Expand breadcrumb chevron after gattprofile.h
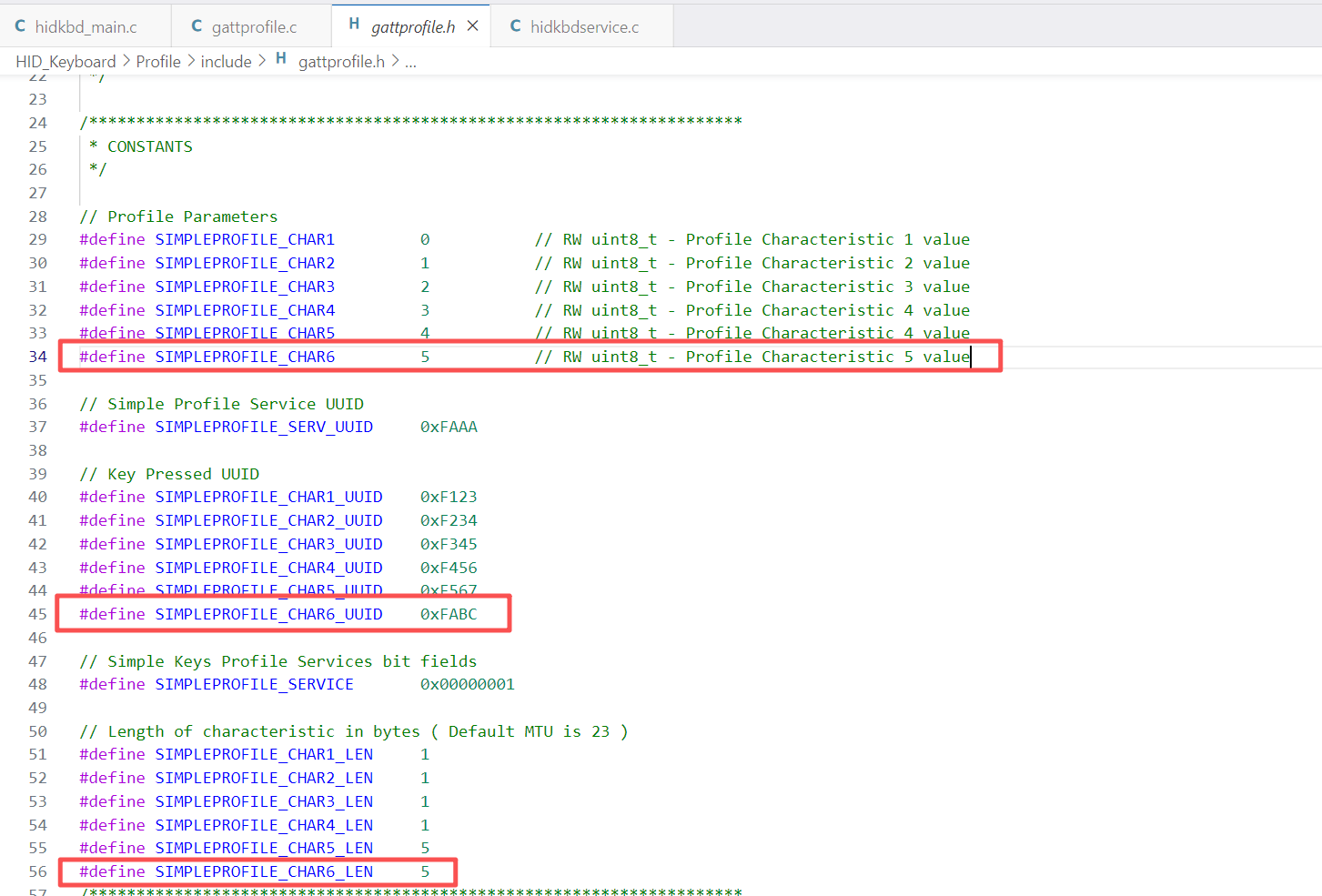This screenshot has height=896, width=1322. 395,61
